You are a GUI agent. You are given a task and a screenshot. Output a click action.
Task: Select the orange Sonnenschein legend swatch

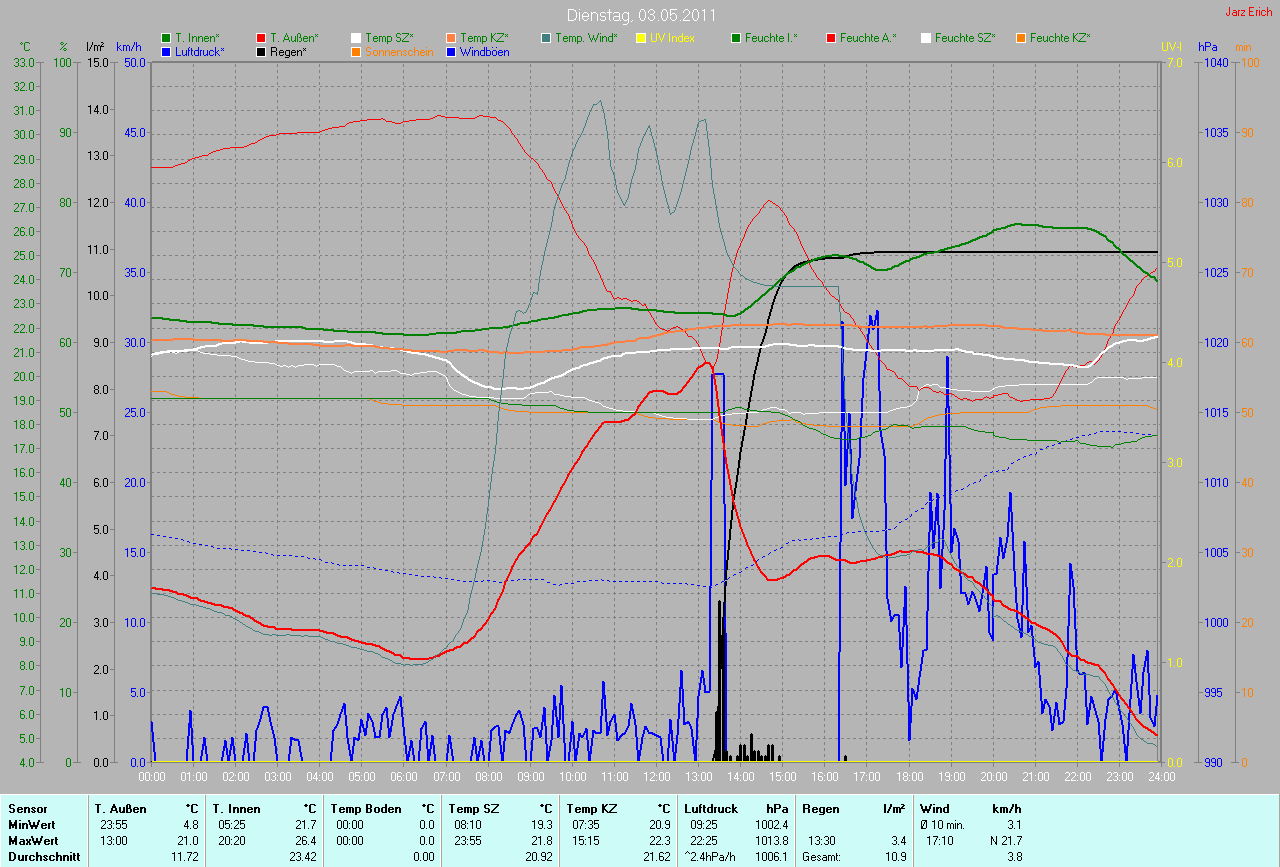tap(357, 51)
